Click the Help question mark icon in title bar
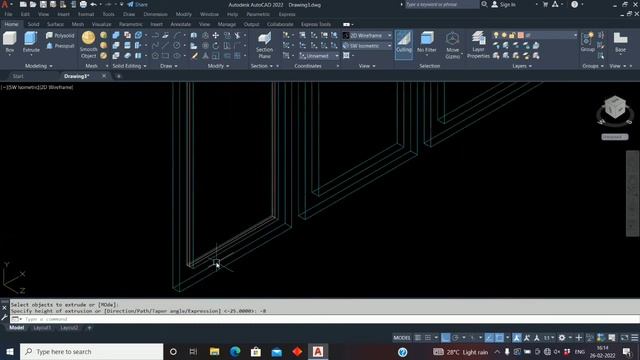Image resolution: width=640 pixels, height=360 pixels. tap(574, 4)
